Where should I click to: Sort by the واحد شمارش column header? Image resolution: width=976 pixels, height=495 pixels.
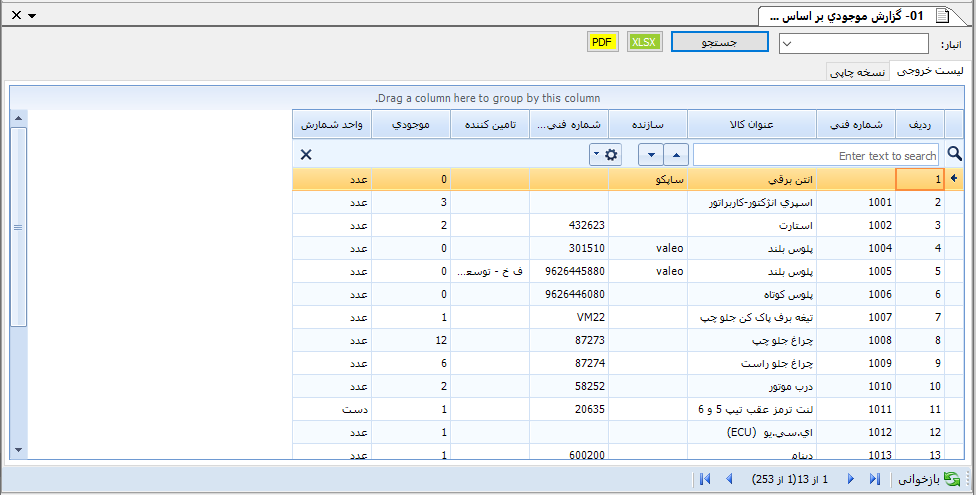pos(332,125)
